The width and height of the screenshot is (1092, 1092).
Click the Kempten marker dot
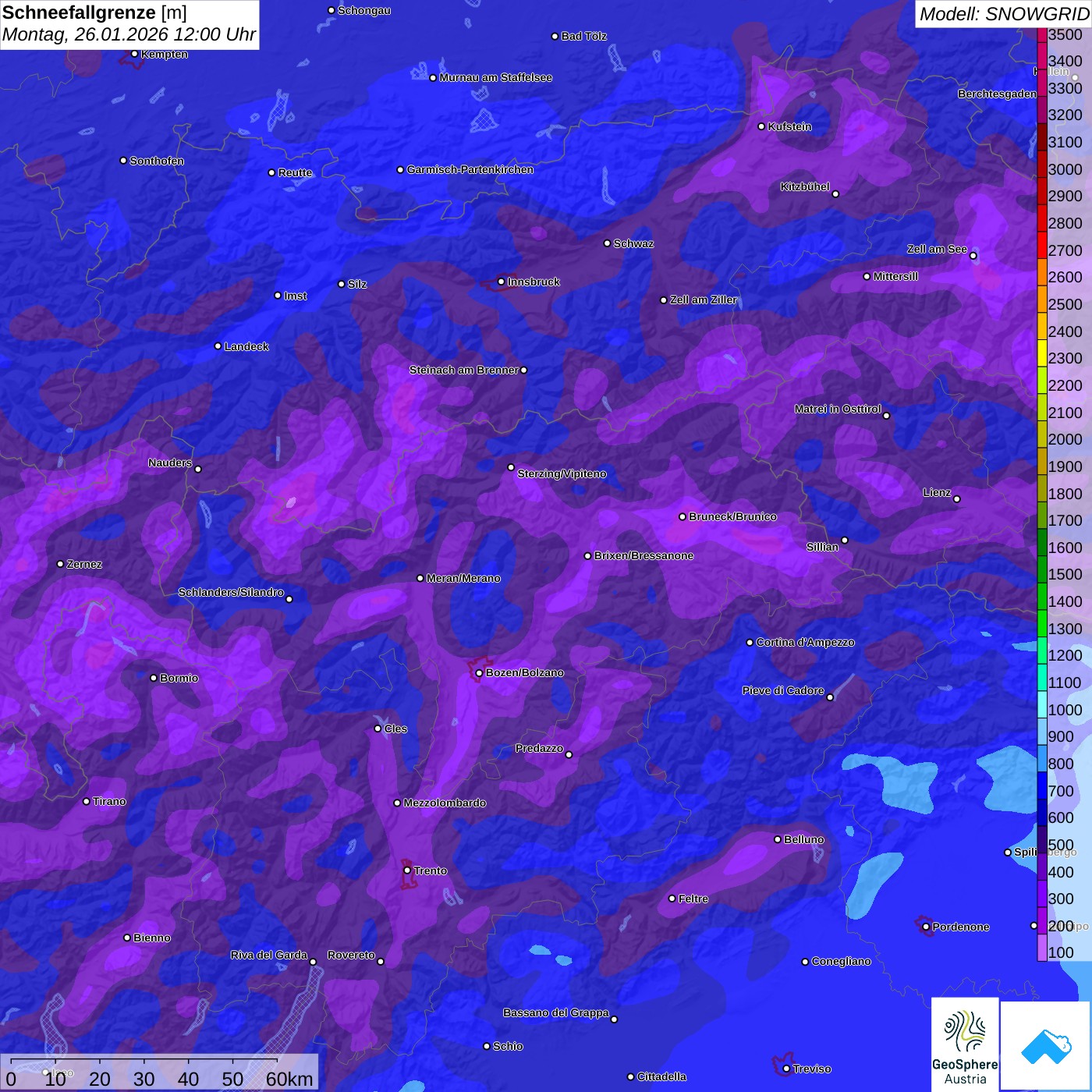pos(134,54)
